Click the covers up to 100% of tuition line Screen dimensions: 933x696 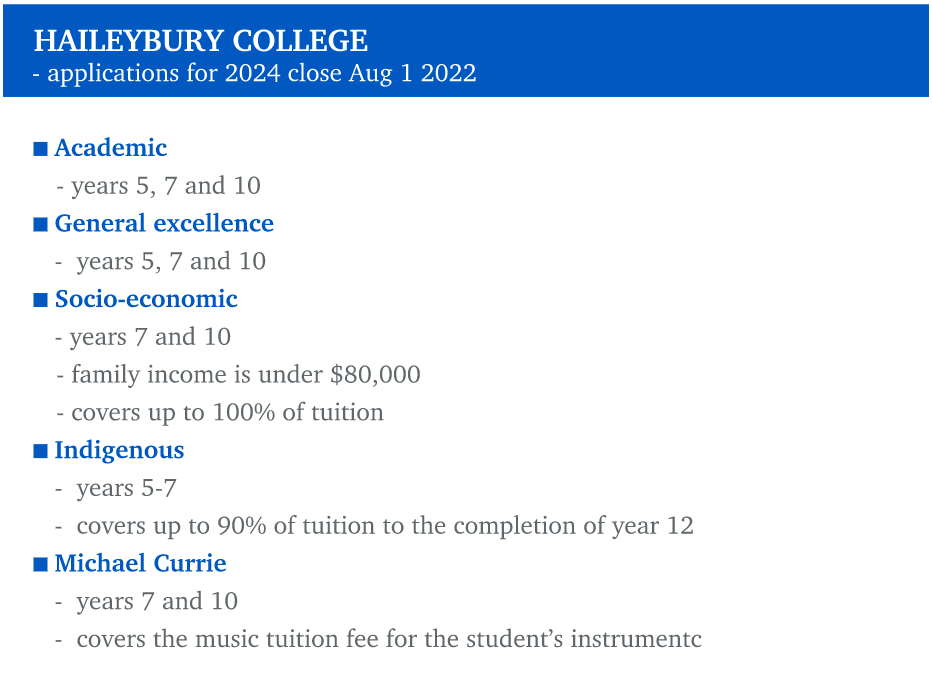pyautogui.click(x=220, y=413)
